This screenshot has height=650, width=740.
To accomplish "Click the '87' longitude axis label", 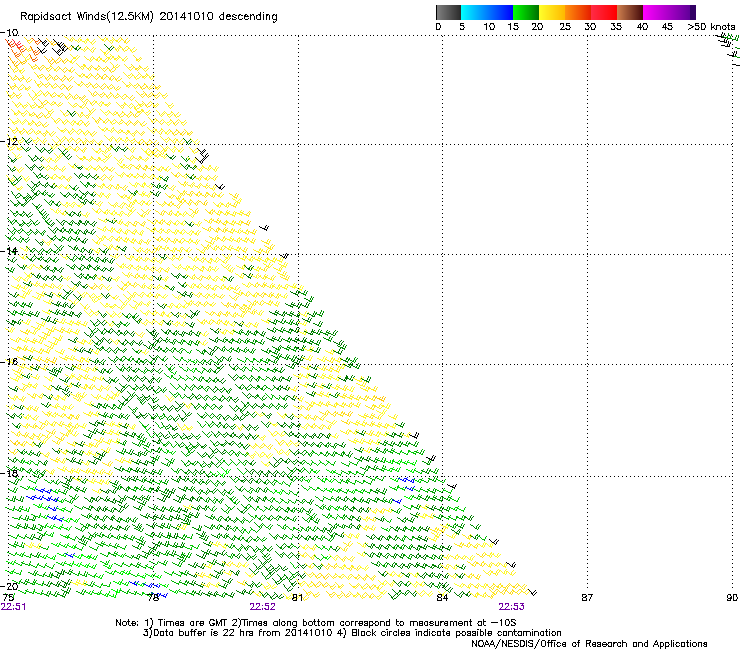I will (x=587, y=598).
